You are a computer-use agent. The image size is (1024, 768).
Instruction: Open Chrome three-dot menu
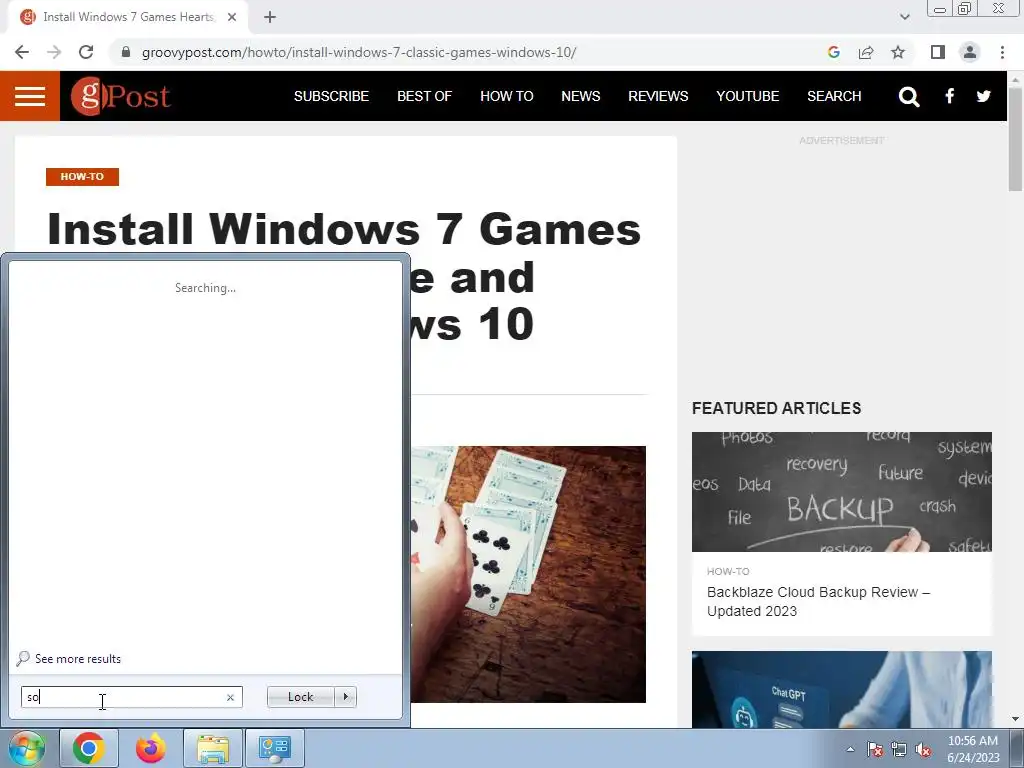click(1002, 52)
